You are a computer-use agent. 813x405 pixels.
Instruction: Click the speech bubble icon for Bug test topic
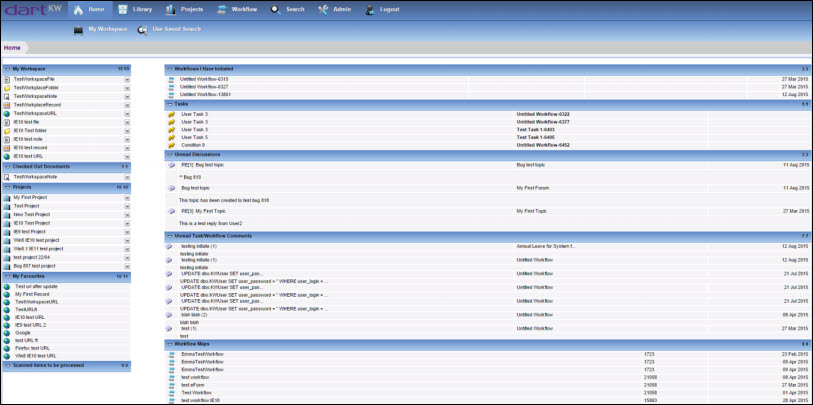point(172,188)
